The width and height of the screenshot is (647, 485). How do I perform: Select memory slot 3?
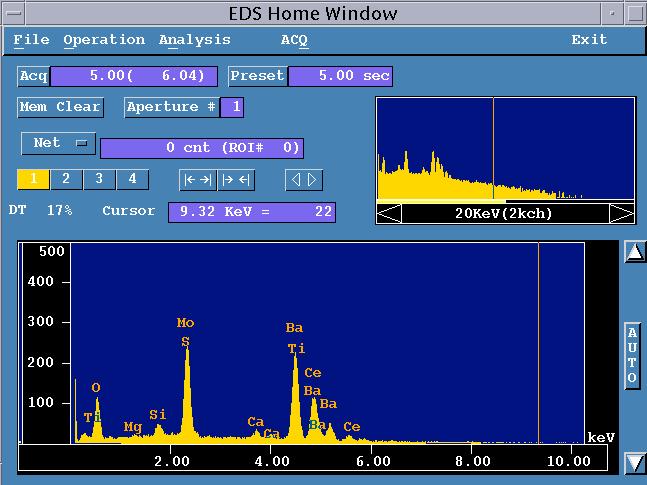point(99,180)
